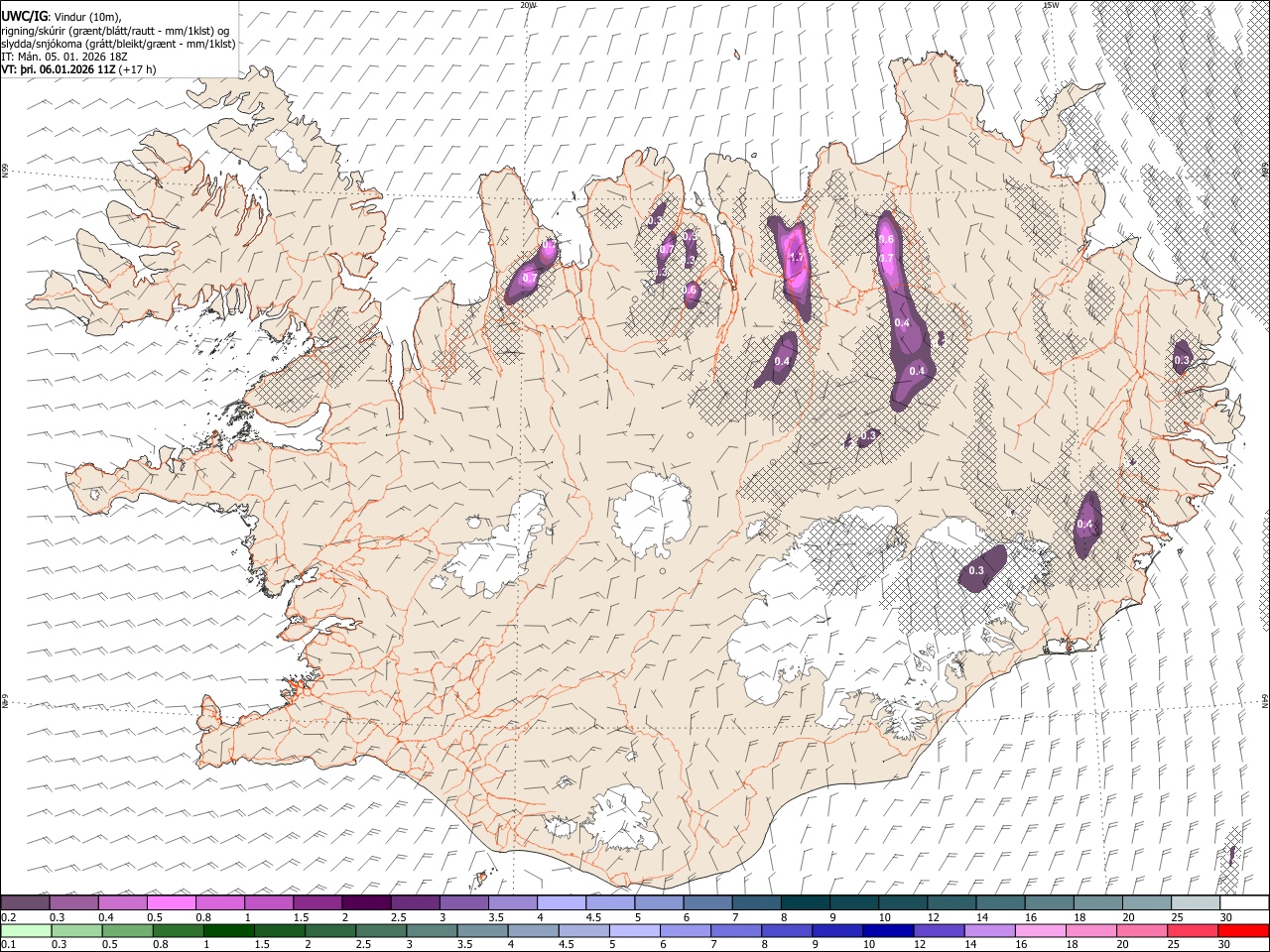The image size is (1270, 952).
Task: Select the deep blue bottom legend swatch at 10
Action: 887,931
